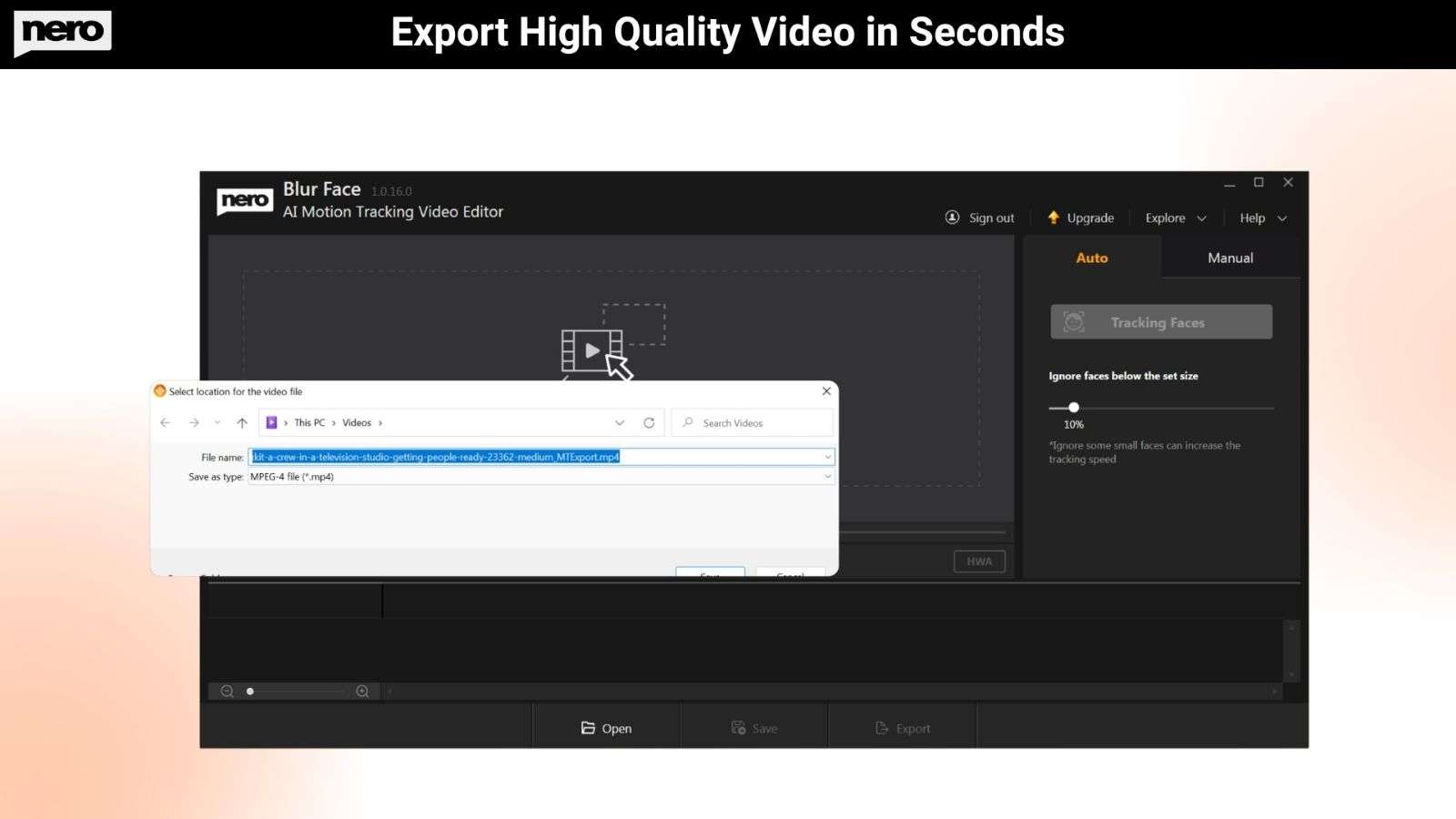
Task: Click the up-folder arrow in the file dialog
Action: [241, 422]
